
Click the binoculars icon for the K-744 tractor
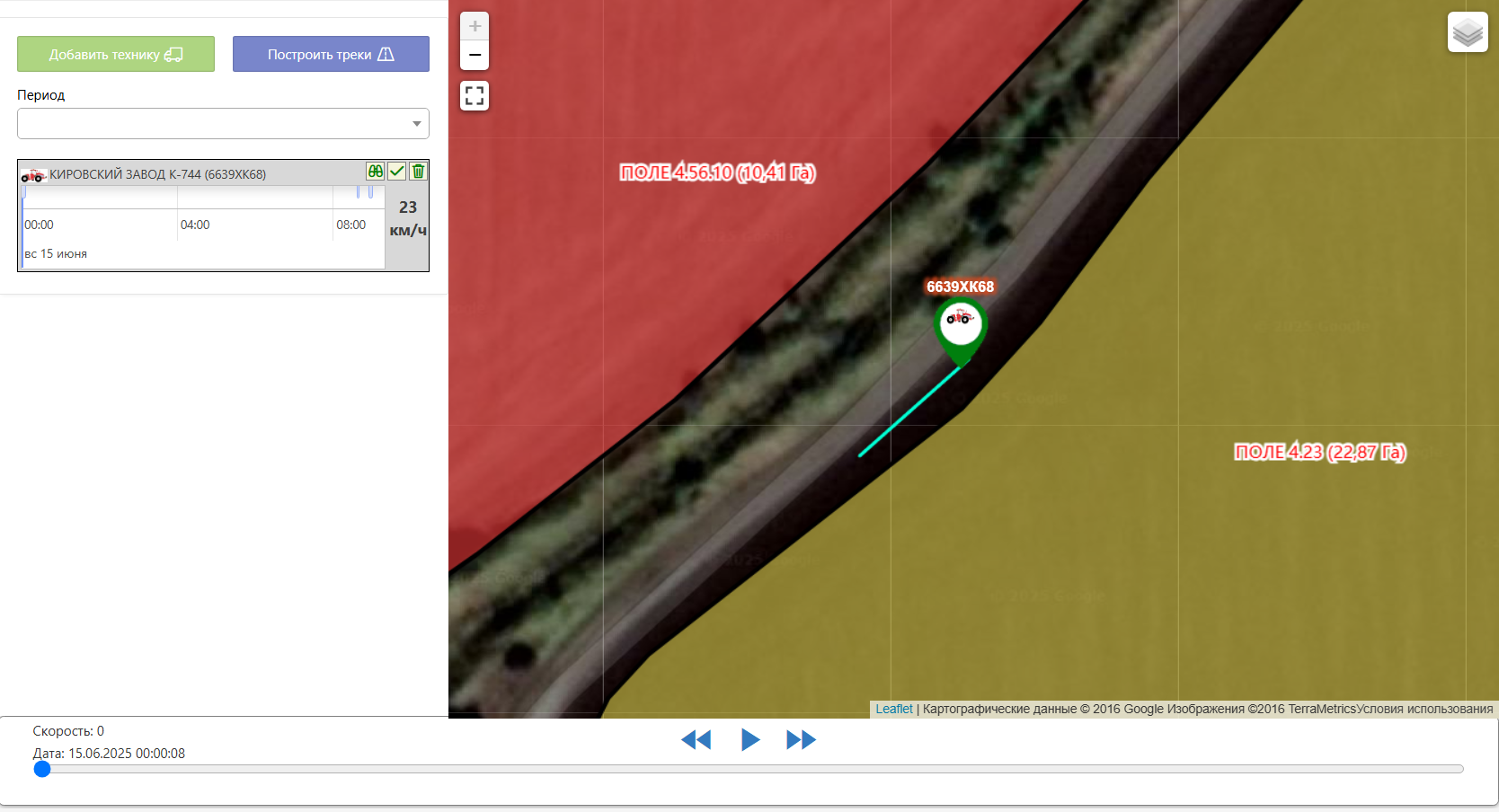tap(375, 172)
